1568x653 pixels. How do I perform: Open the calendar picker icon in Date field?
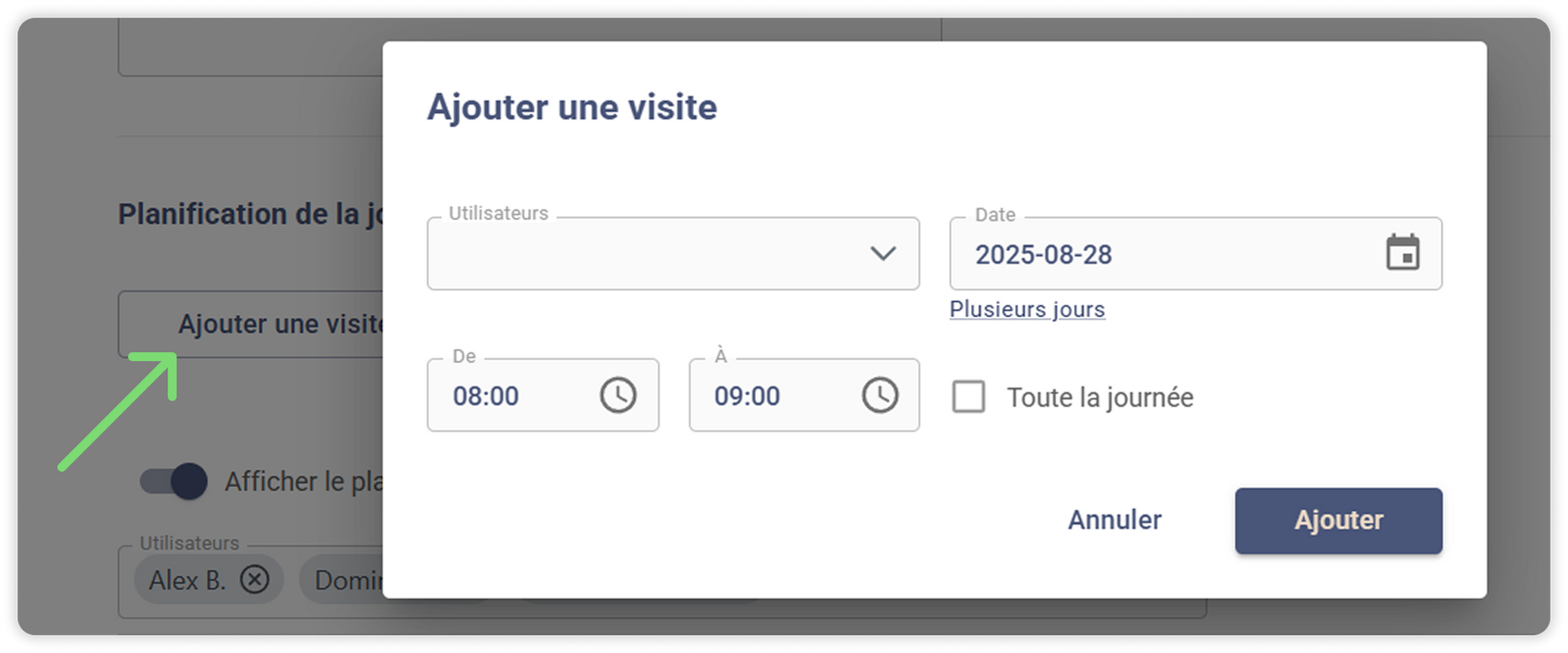click(1402, 253)
